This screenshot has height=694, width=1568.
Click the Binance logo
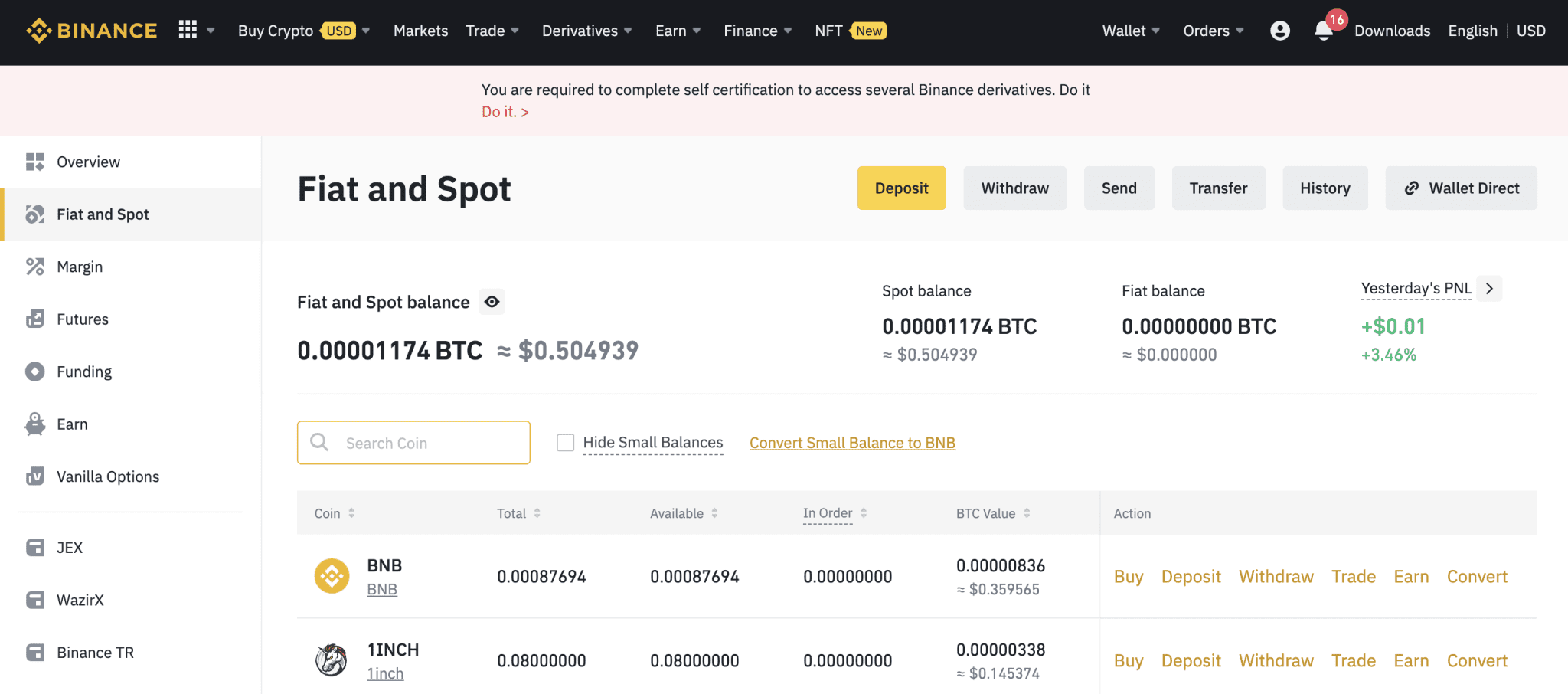coord(91,31)
